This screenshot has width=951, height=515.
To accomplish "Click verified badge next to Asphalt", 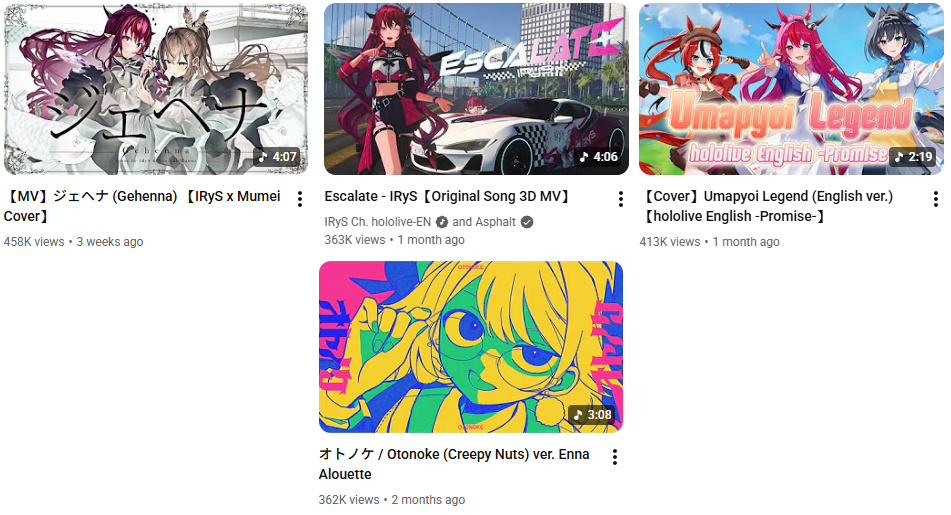I will click(527, 222).
